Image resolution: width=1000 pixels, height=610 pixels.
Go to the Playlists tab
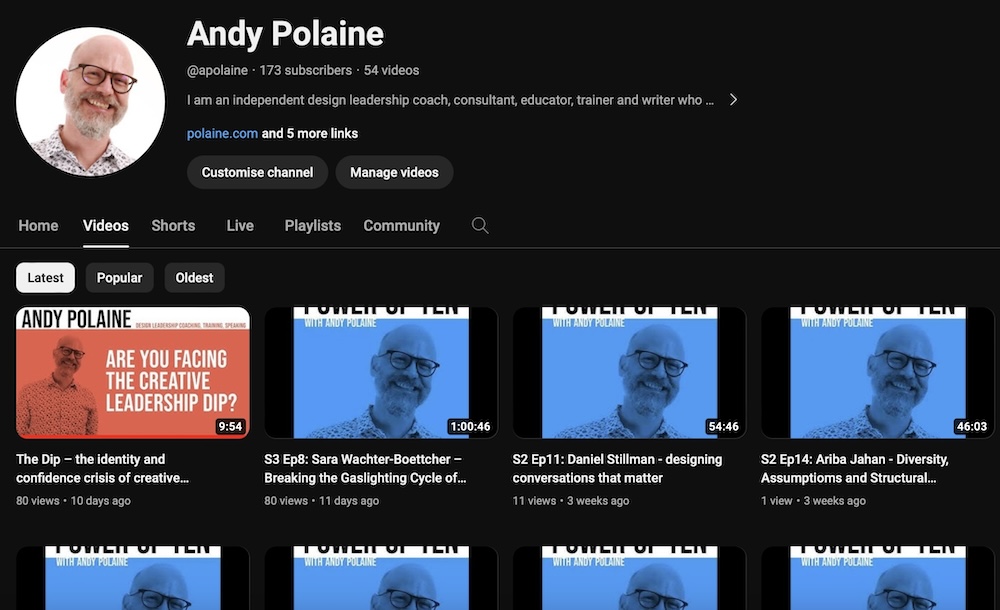click(312, 226)
